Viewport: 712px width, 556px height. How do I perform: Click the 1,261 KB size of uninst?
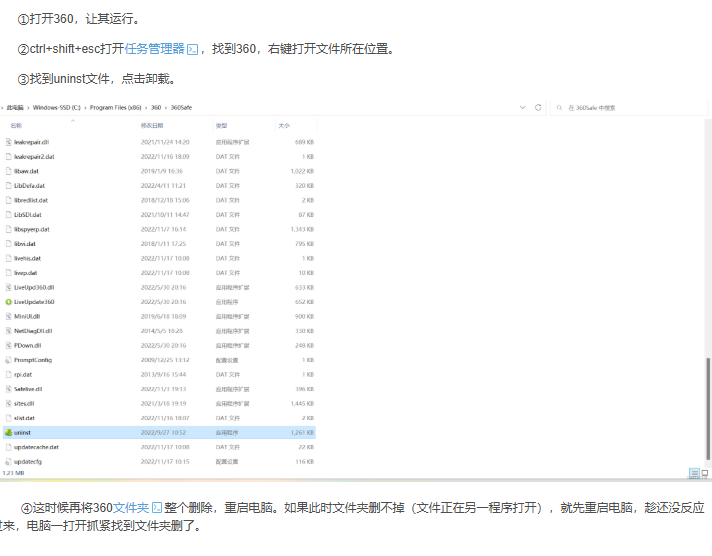pos(302,433)
